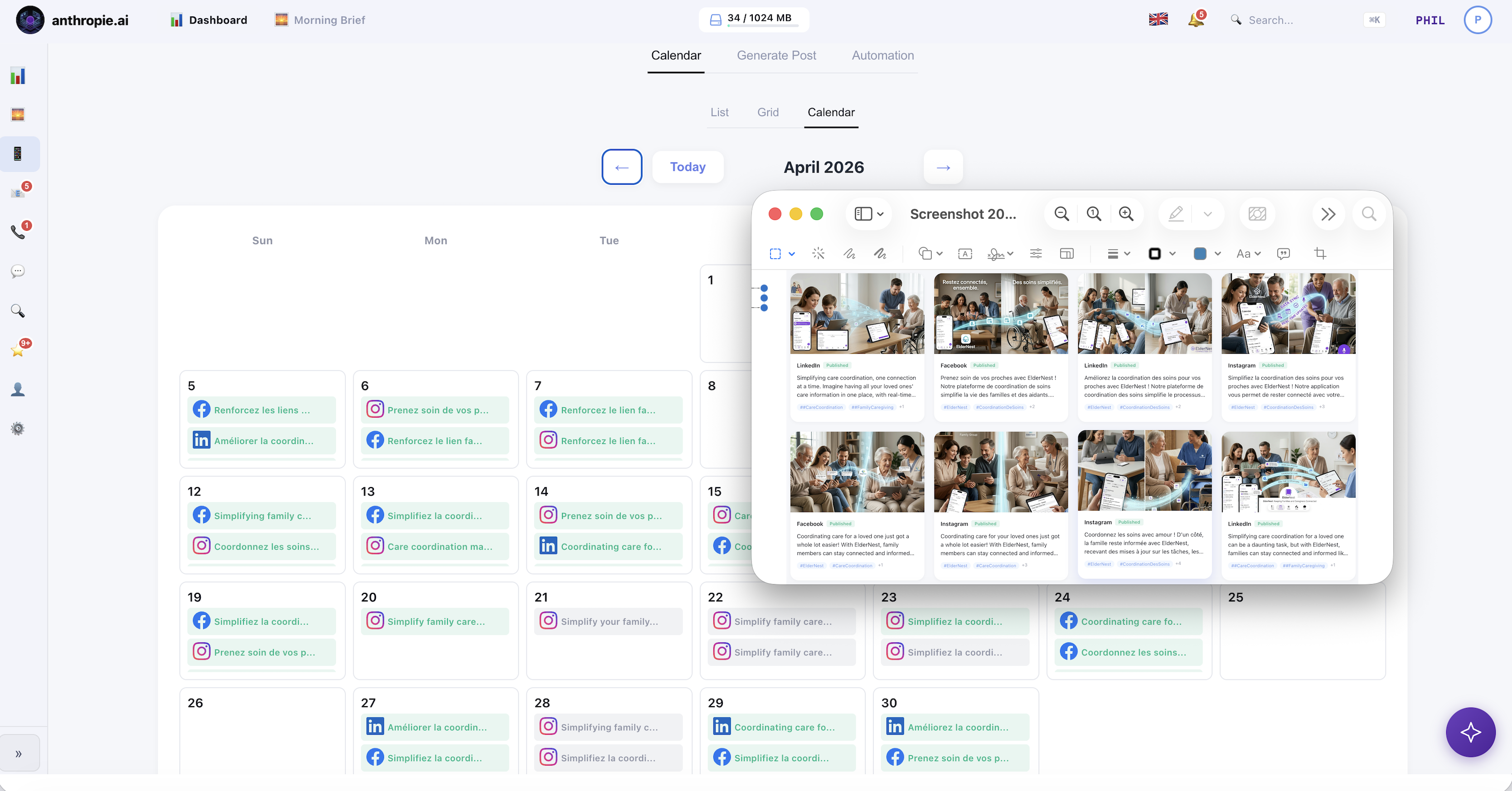Viewport: 1512px width, 791px height.
Task: Select the Grid view tab
Action: [x=768, y=112]
